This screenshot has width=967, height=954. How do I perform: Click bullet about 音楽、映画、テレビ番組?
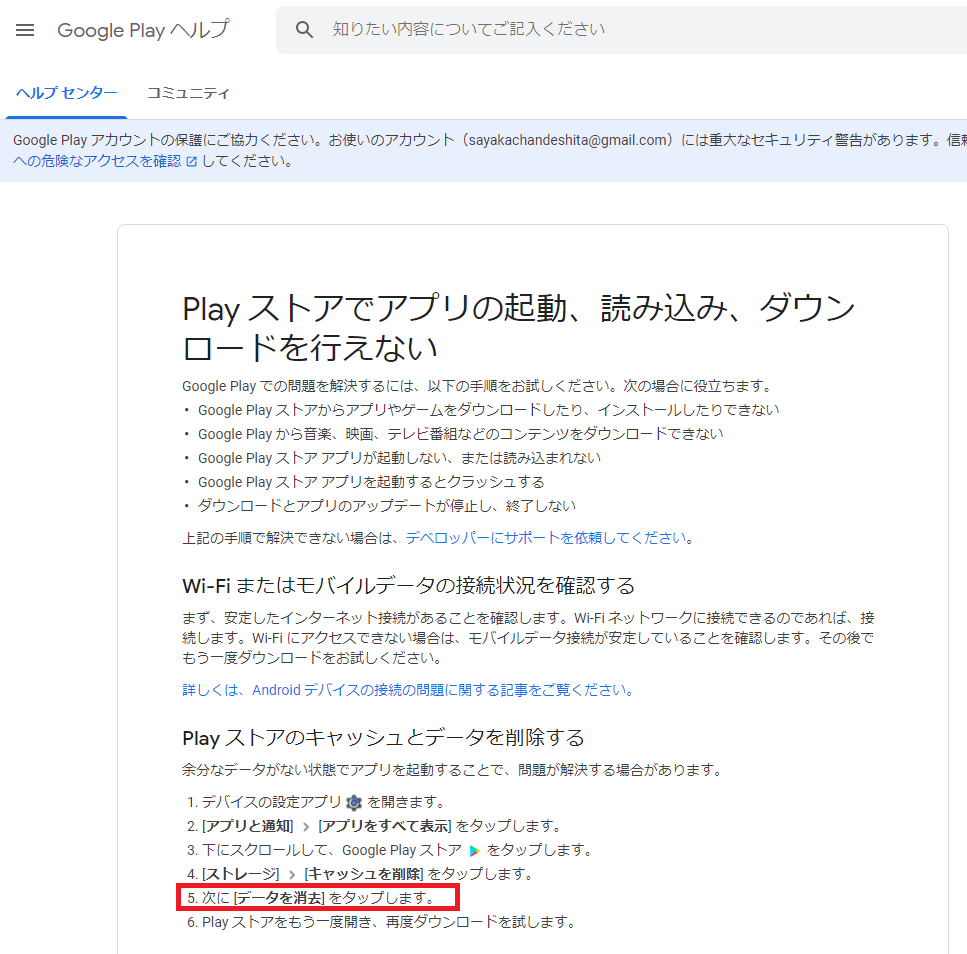click(461, 434)
